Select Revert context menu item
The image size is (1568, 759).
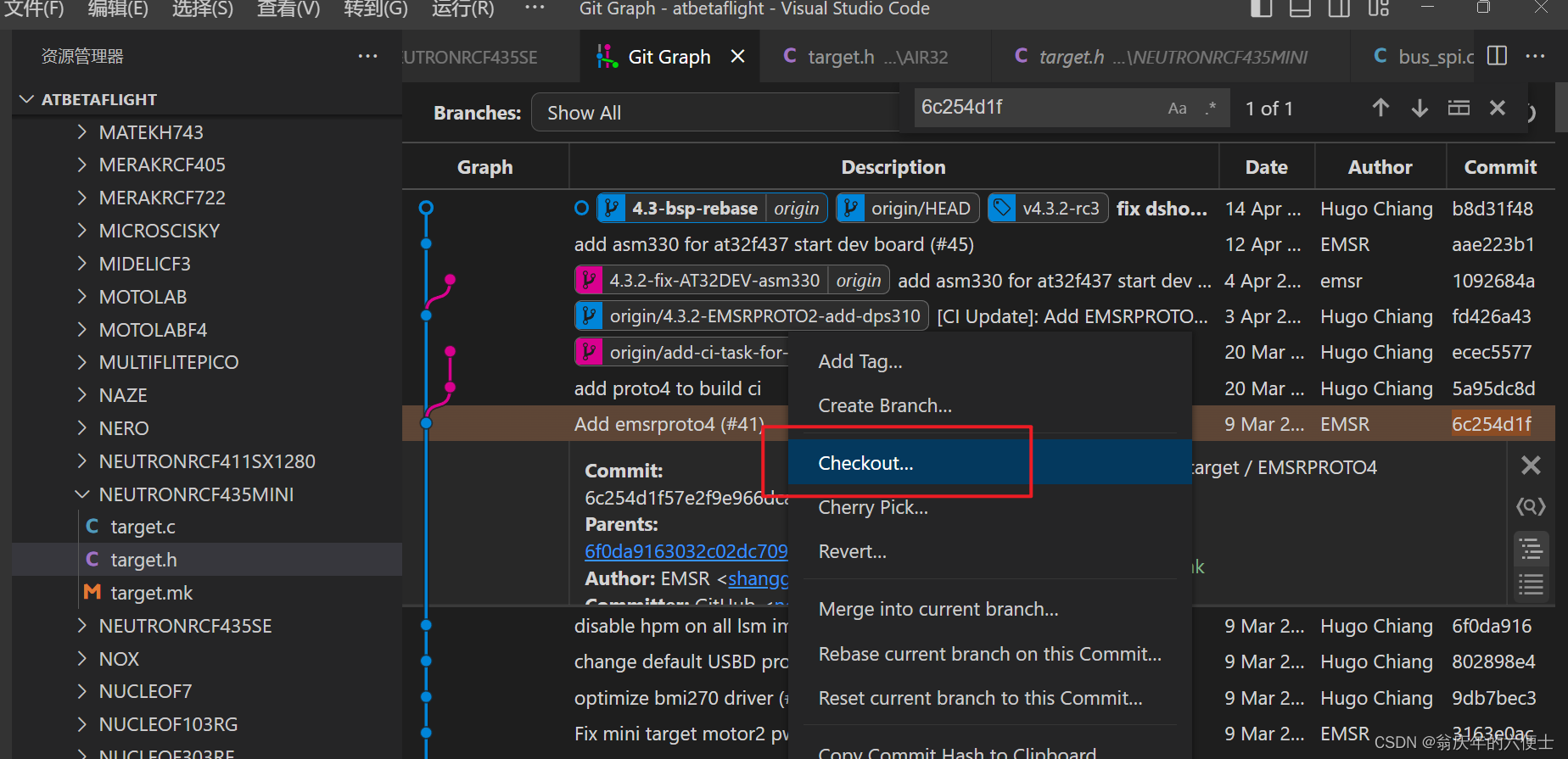coord(989,551)
